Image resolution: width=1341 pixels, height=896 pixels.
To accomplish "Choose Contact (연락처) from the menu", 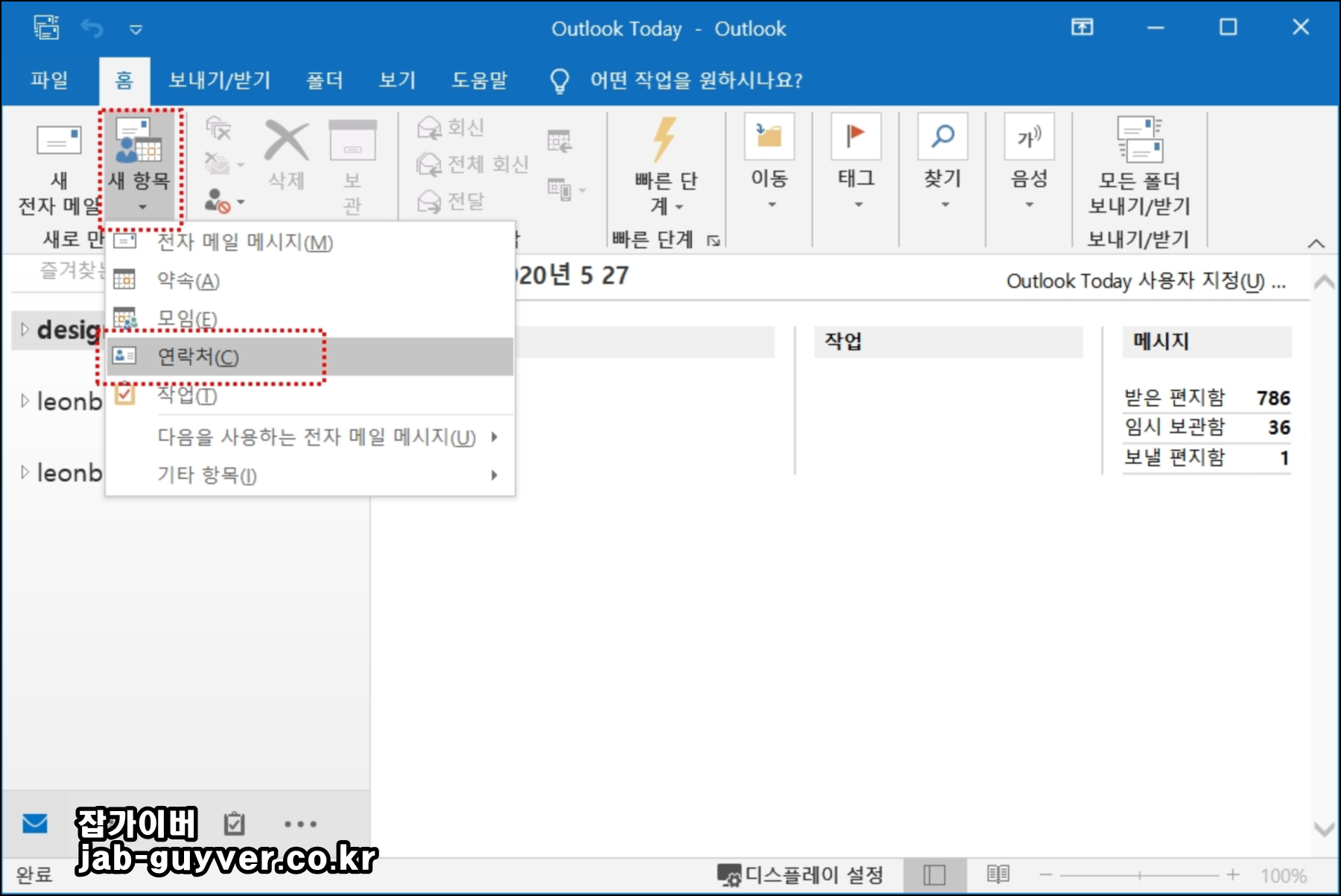I will [x=310, y=357].
